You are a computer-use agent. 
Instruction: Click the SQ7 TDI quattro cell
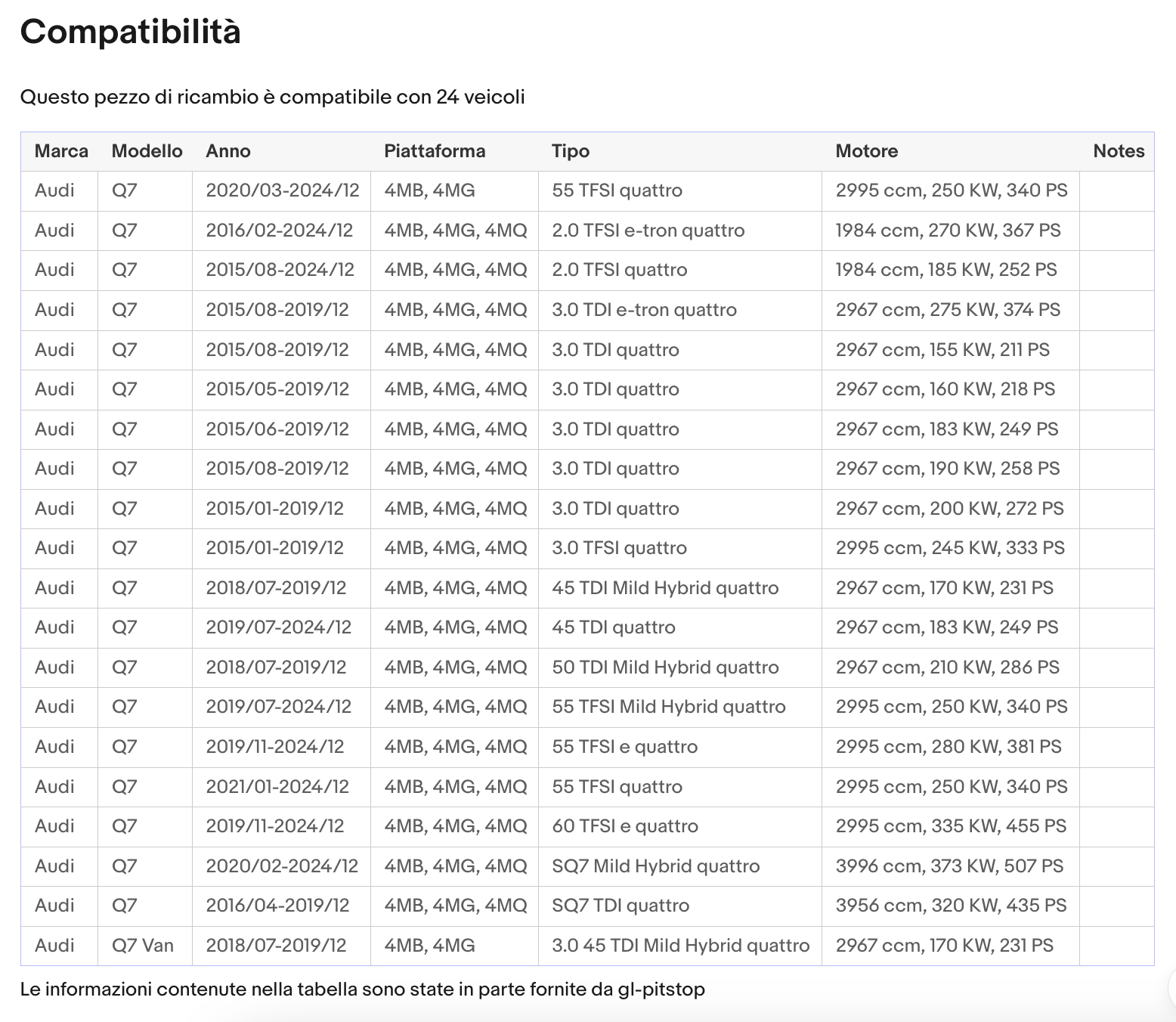point(680,906)
